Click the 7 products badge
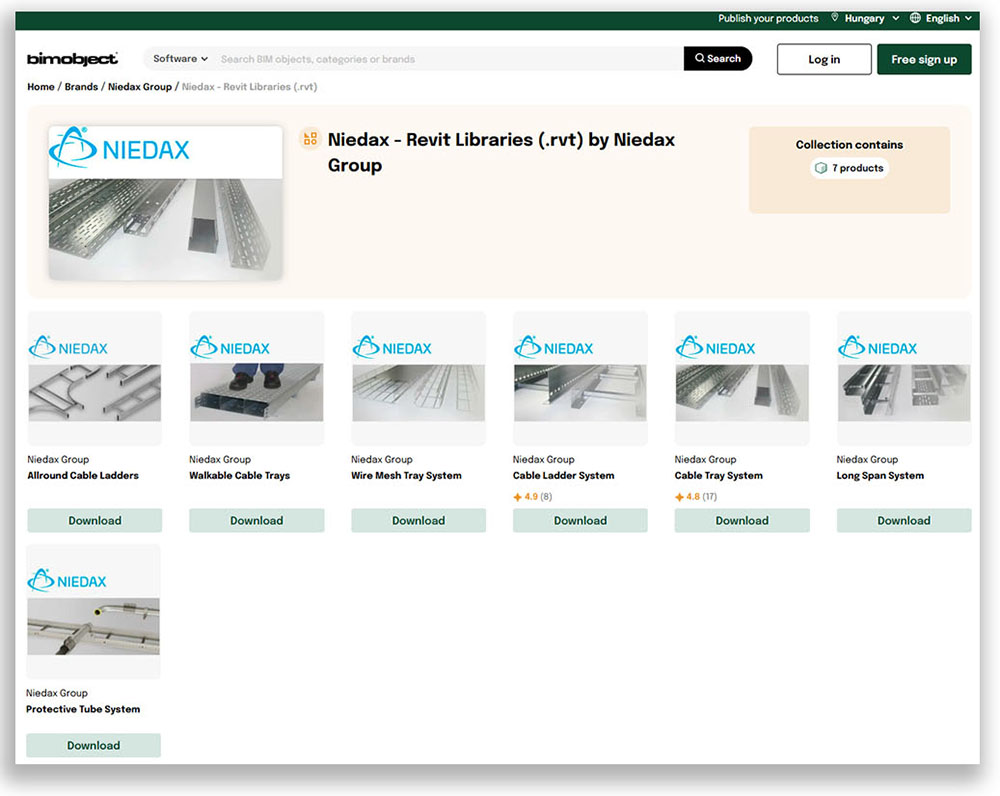The height and width of the screenshot is (796, 1000). (x=849, y=168)
